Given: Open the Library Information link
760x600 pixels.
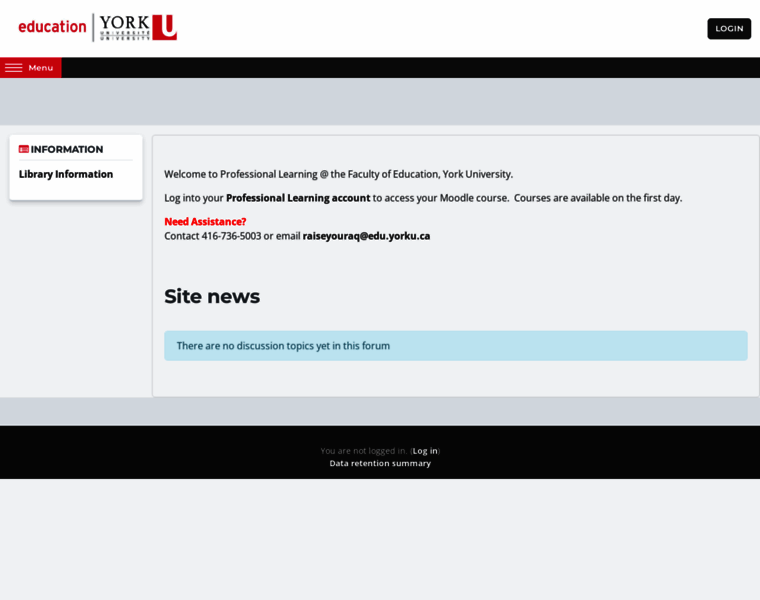Looking at the screenshot, I should point(66,174).
